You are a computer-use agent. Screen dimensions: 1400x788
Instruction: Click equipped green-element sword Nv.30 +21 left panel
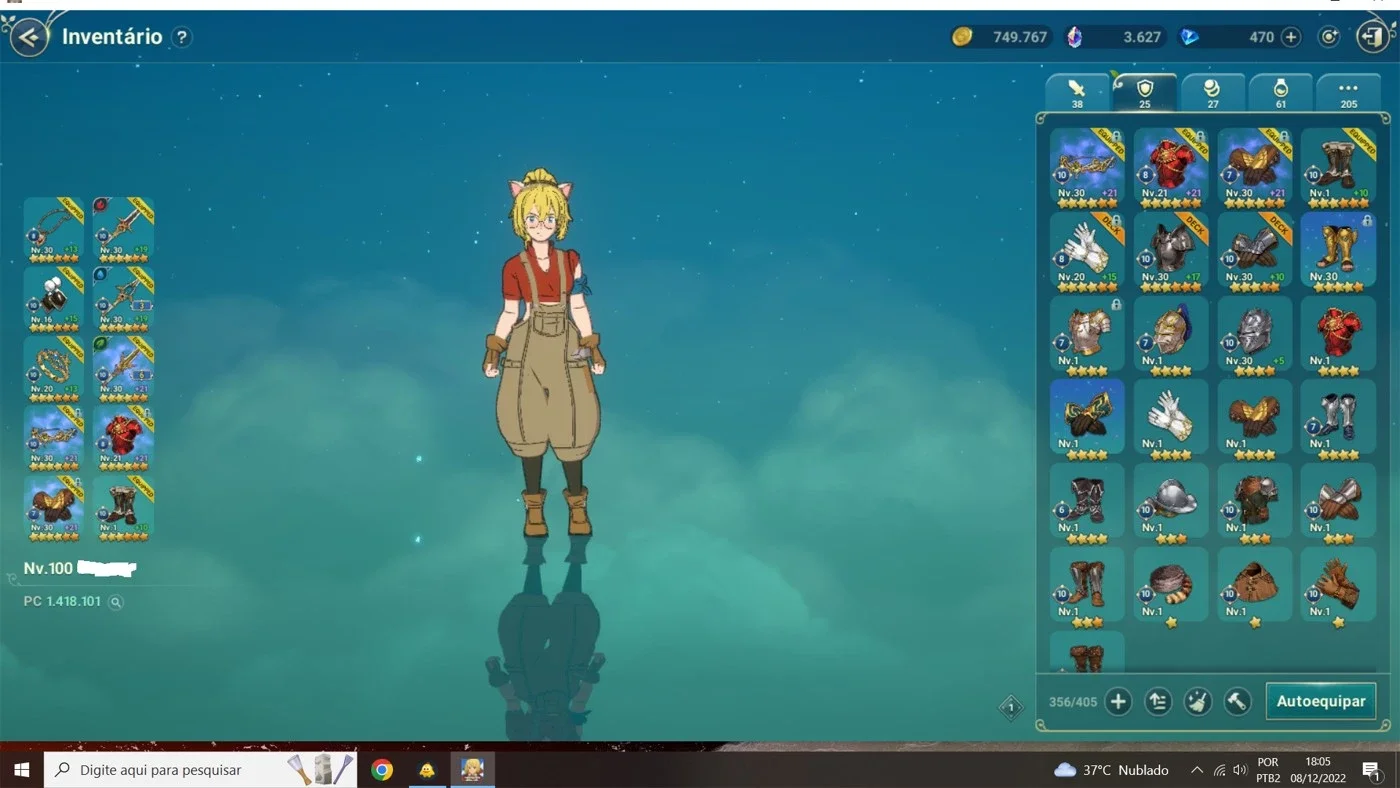point(123,368)
